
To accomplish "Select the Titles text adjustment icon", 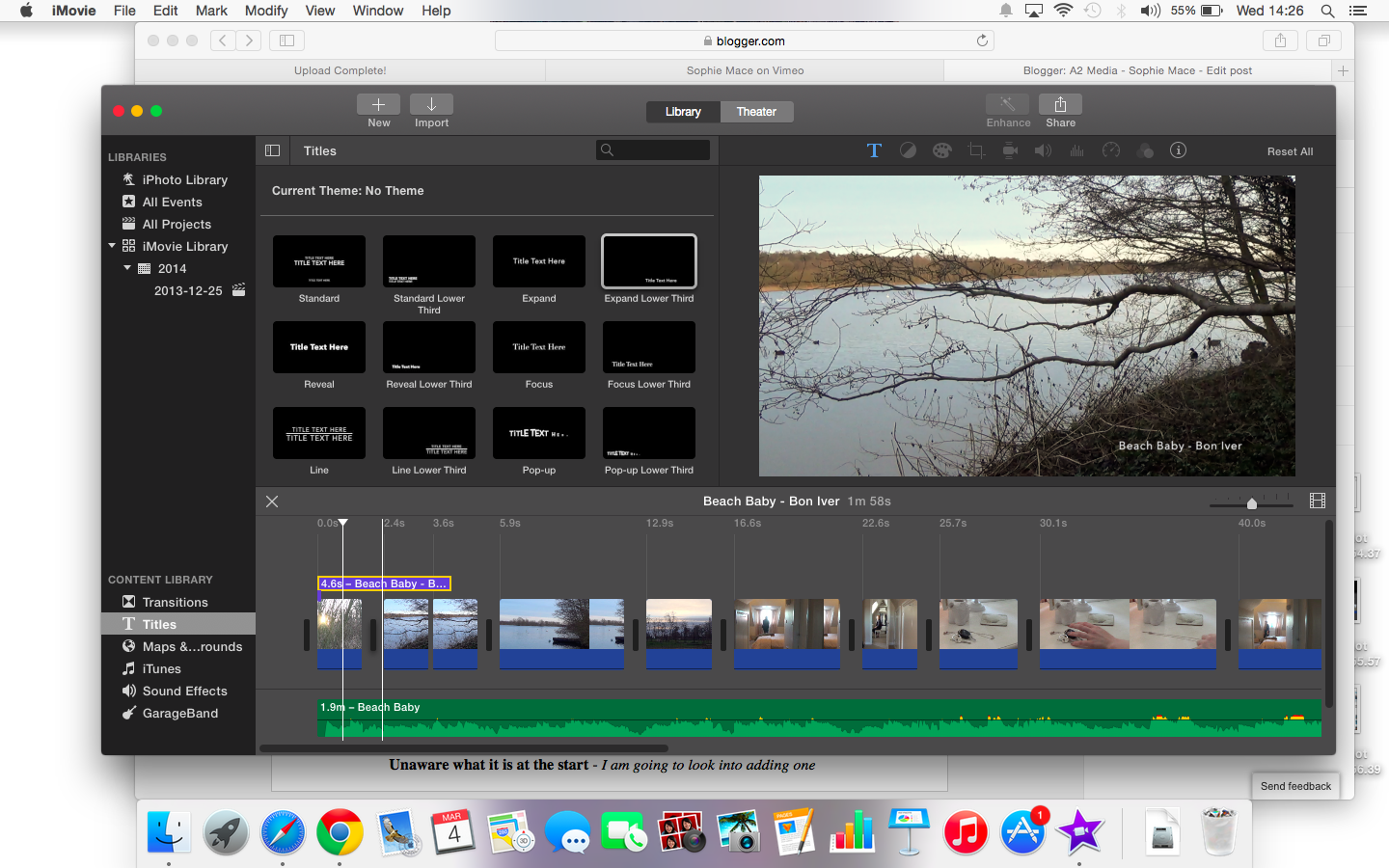I will coord(874,150).
